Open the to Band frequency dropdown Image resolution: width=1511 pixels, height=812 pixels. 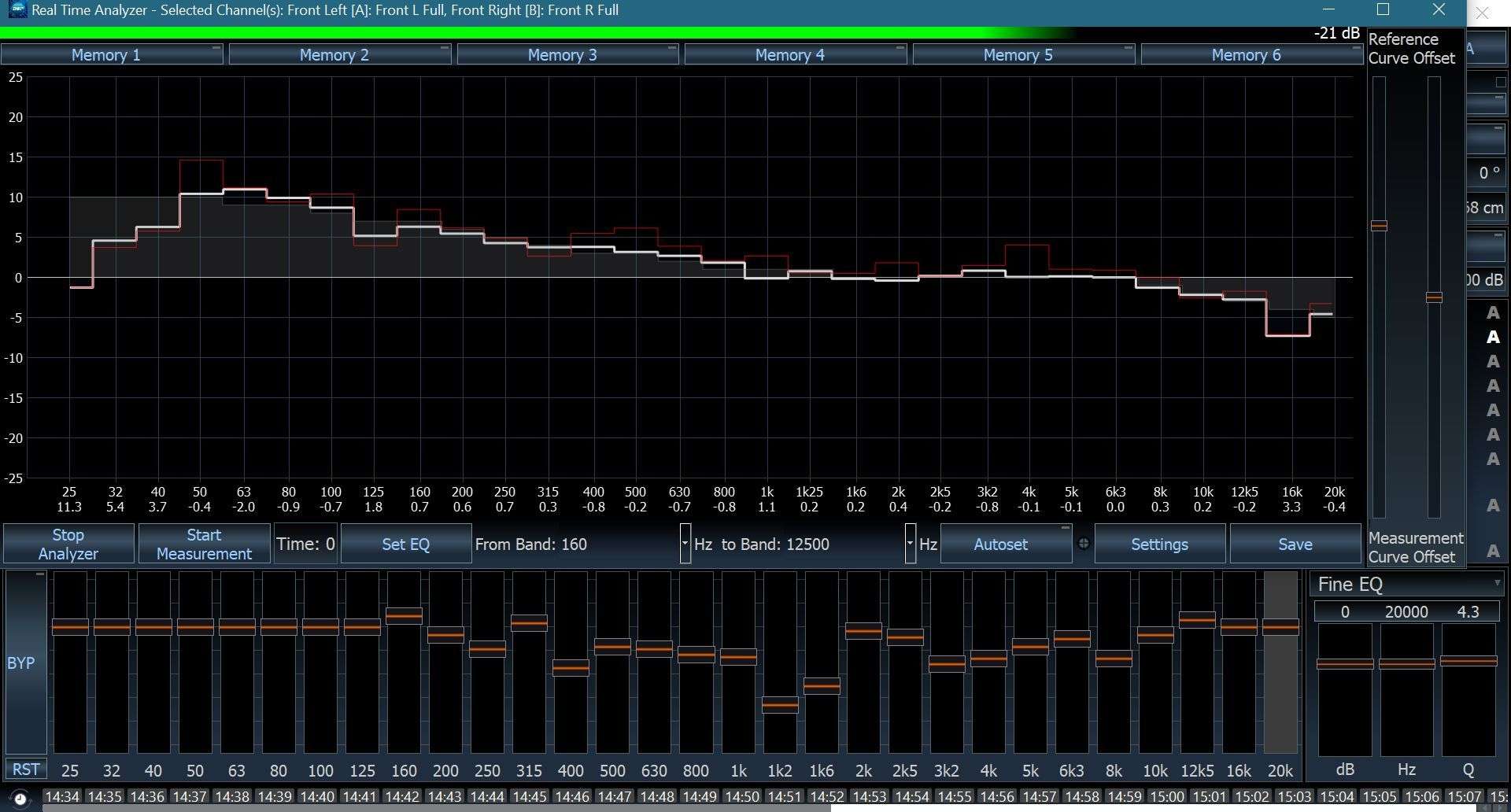(x=910, y=544)
